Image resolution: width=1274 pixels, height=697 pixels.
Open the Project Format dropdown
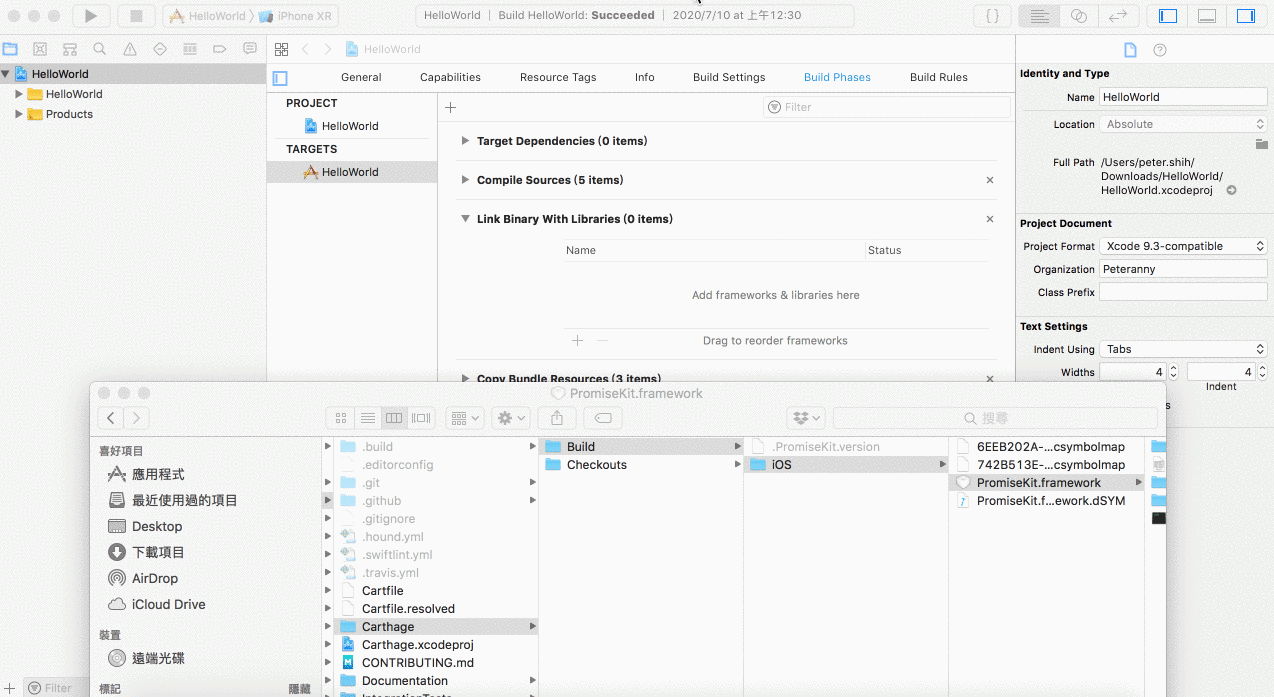1183,246
